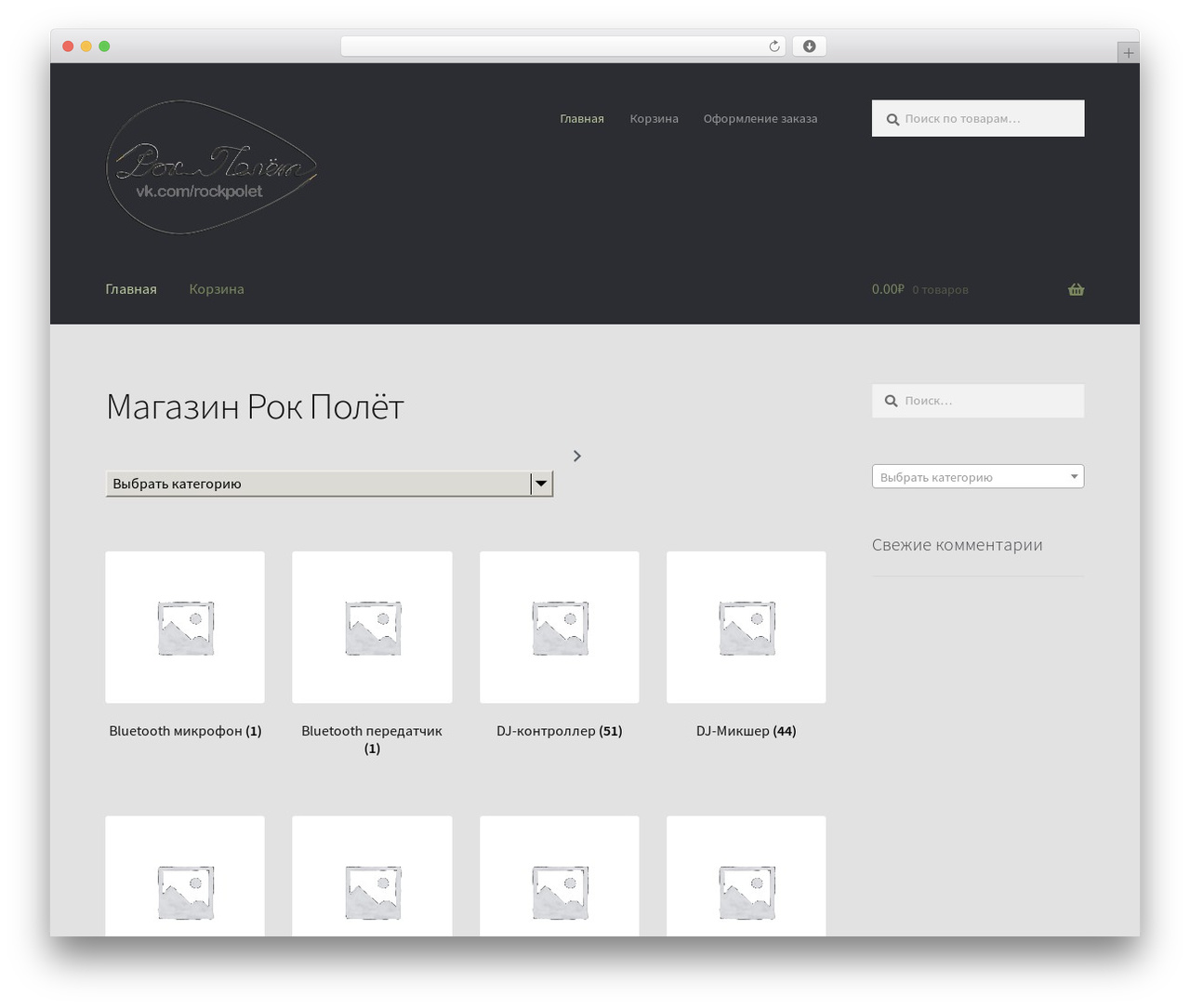
Task: Click the Свежие комментарии heading
Action: (958, 545)
